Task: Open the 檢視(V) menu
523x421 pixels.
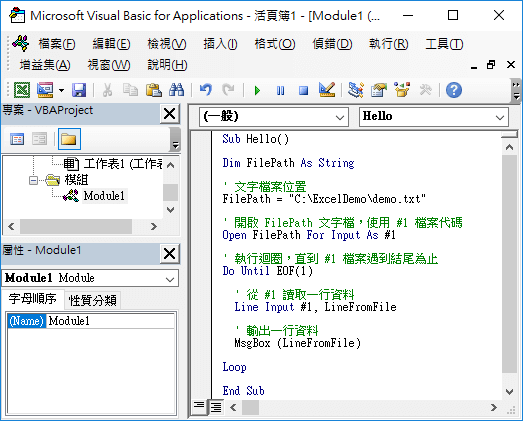Action: [167, 44]
